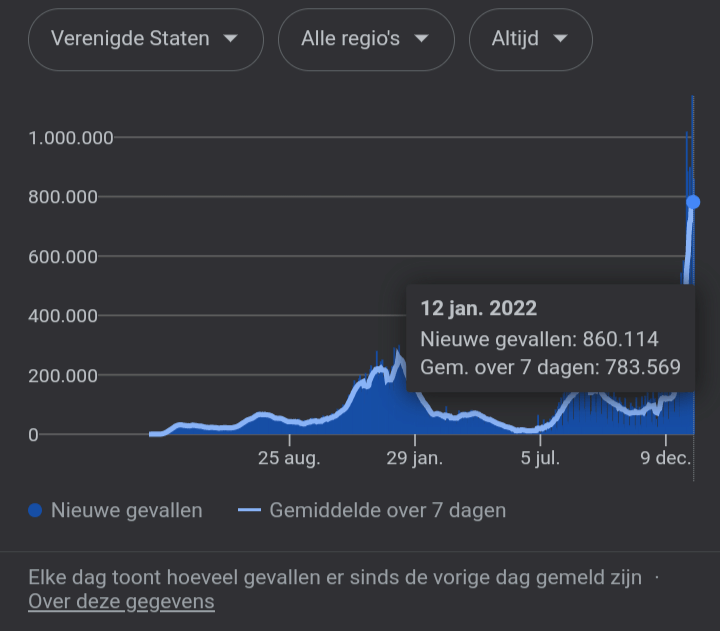
Task: Click Gem. over 7 dagen: 783.569 text
Action: pyautogui.click(x=550, y=367)
